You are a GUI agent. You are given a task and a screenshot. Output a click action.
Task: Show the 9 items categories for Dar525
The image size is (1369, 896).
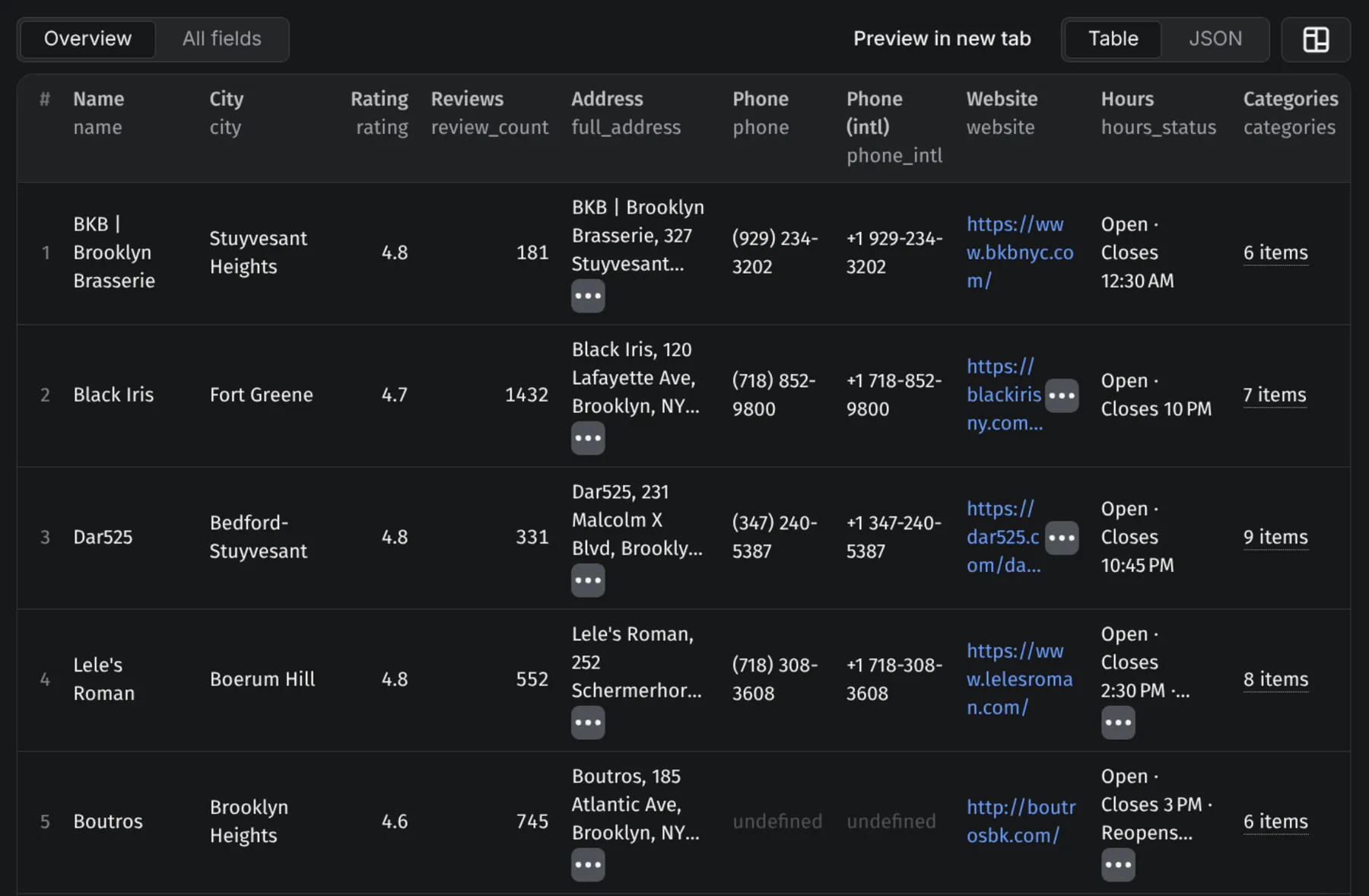1275,537
